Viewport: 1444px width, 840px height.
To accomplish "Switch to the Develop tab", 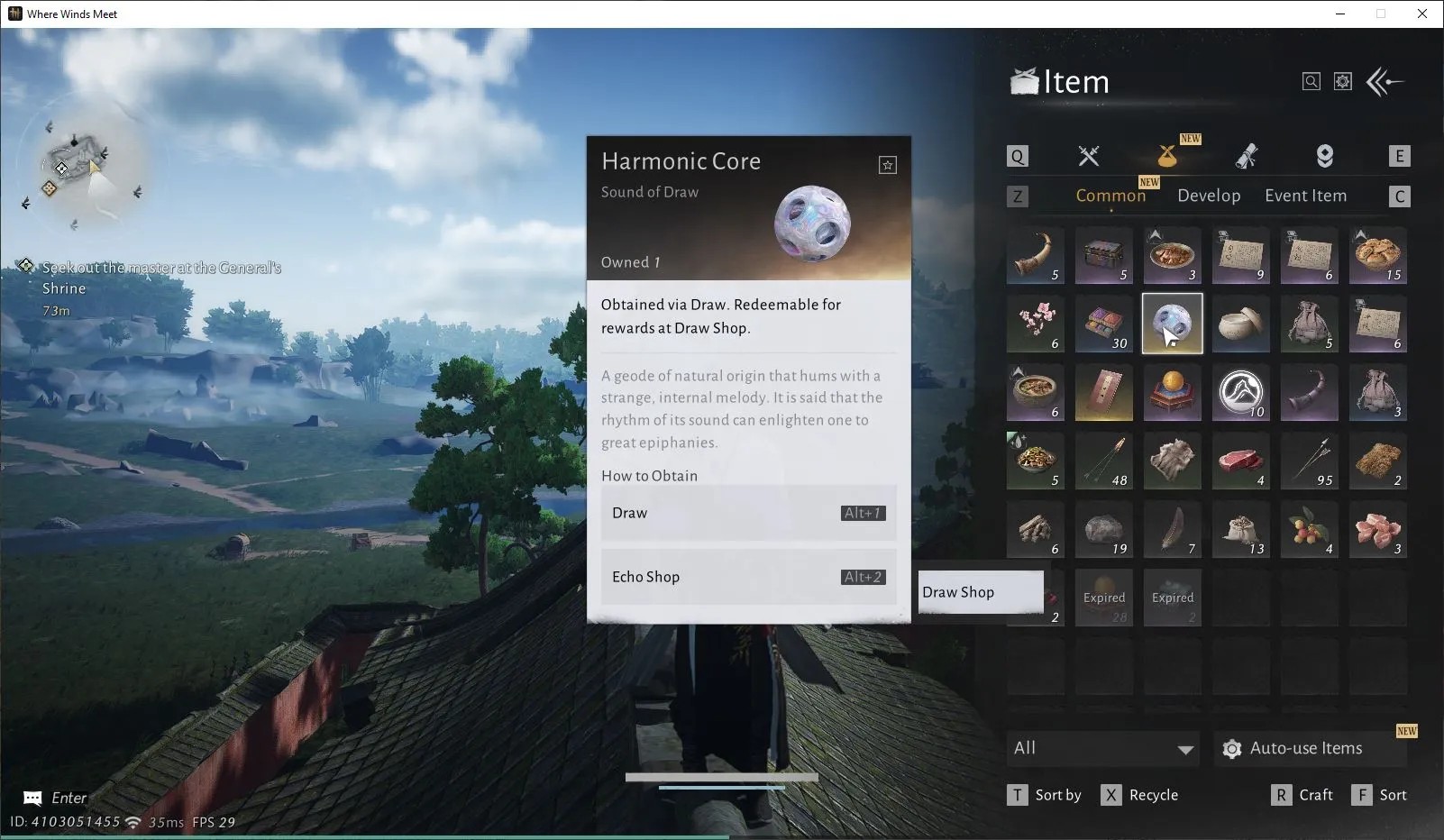I will pos(1209,196).
